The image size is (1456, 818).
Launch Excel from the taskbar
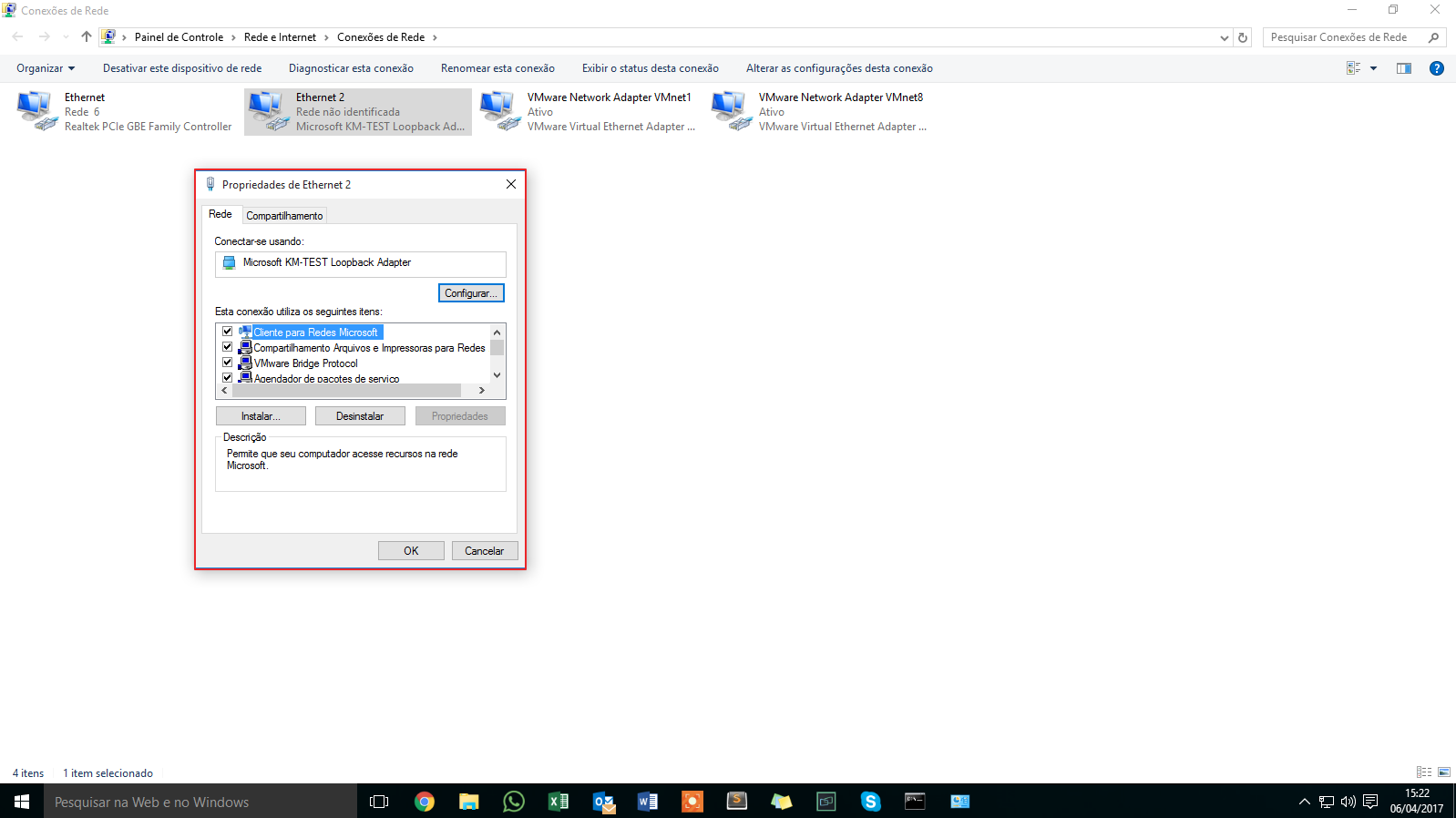[558, 802]
